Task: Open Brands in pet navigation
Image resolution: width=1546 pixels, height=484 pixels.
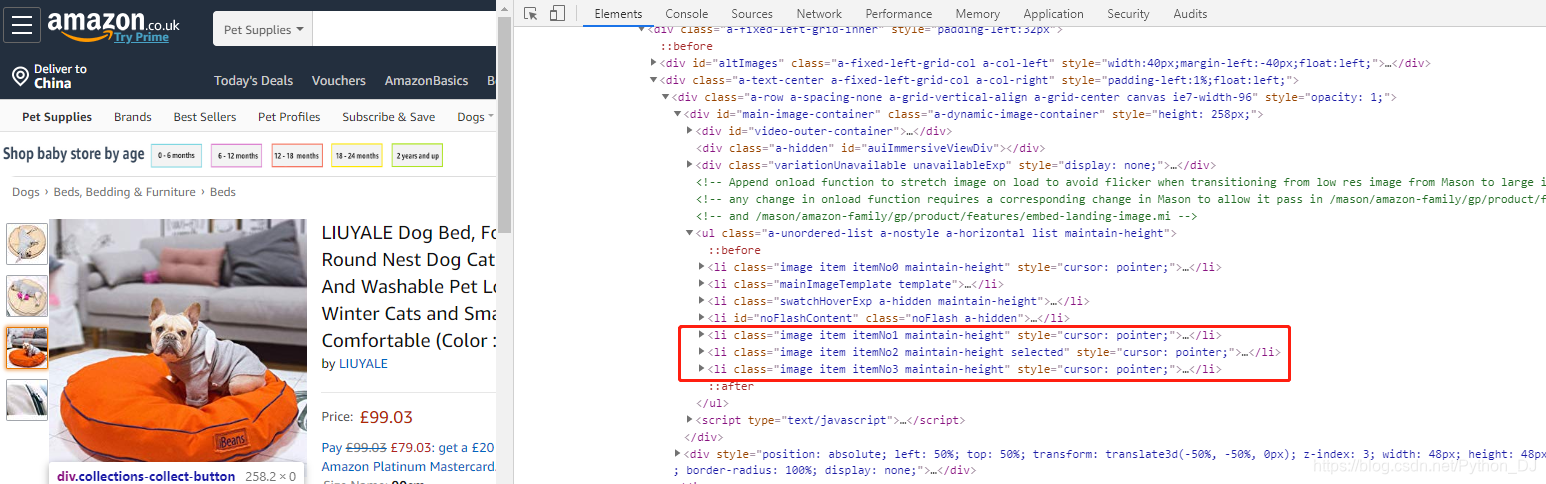Action: [x=133, y=117]
